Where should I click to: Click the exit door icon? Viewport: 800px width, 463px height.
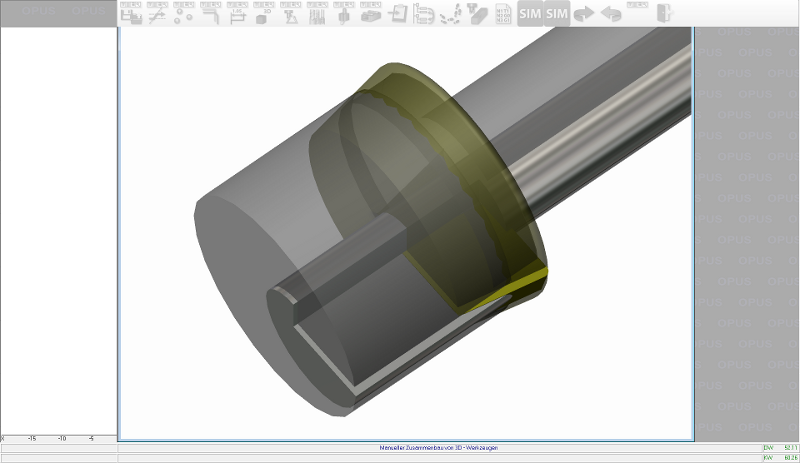pos(664,14)
